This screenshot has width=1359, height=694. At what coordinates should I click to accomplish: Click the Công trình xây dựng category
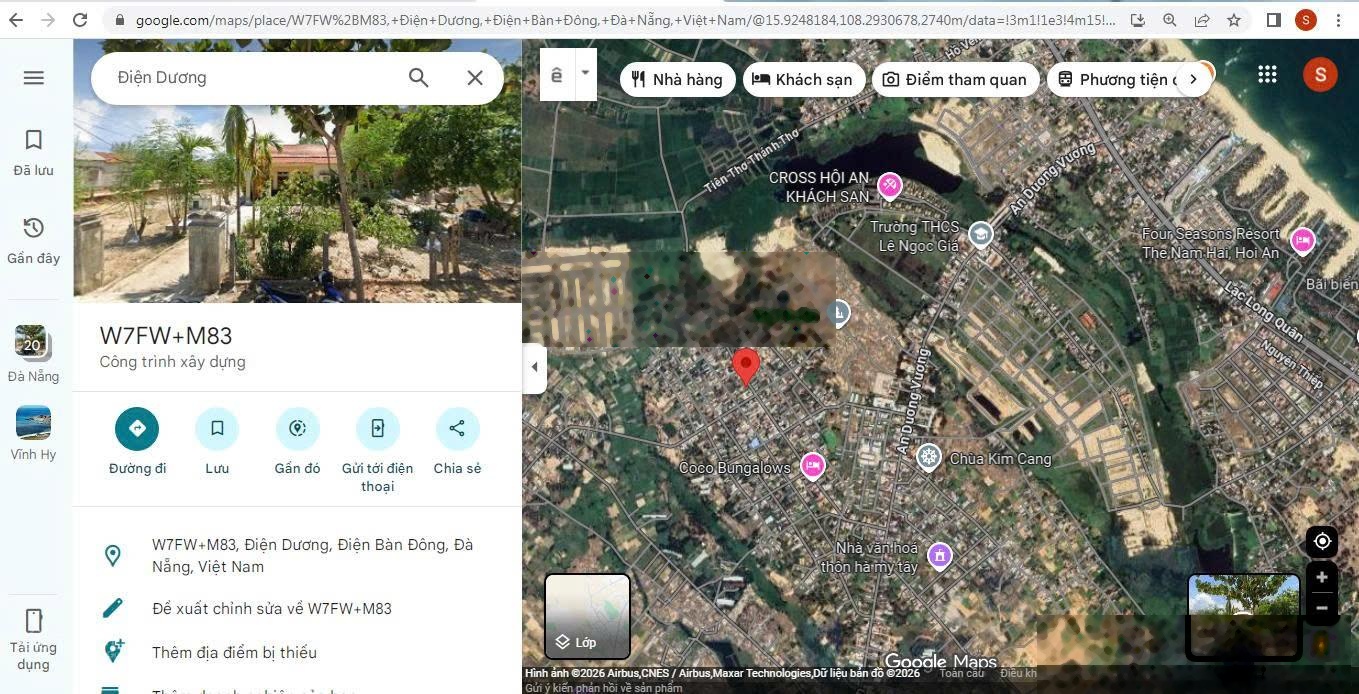pos(172,362)
